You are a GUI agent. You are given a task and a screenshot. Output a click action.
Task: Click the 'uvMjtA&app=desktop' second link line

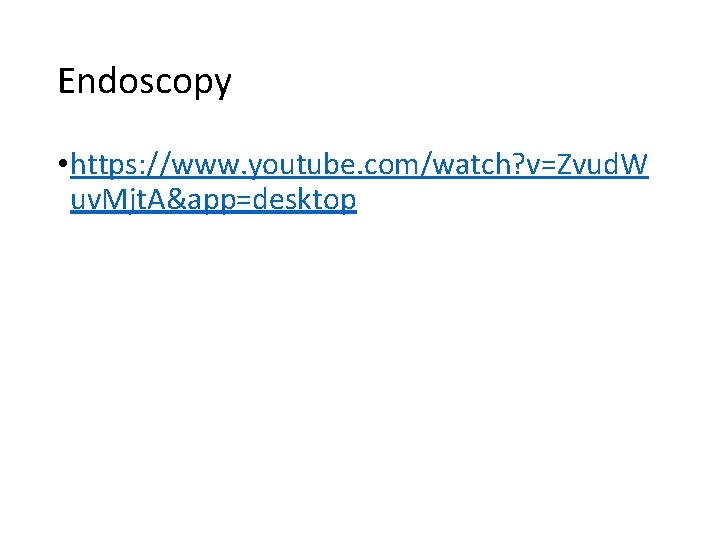pos(213,199)
